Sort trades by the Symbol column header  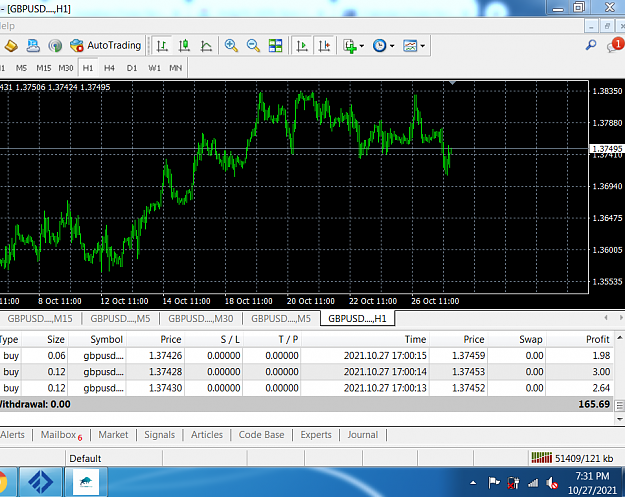pyautogui.click(x=97, y=340)
